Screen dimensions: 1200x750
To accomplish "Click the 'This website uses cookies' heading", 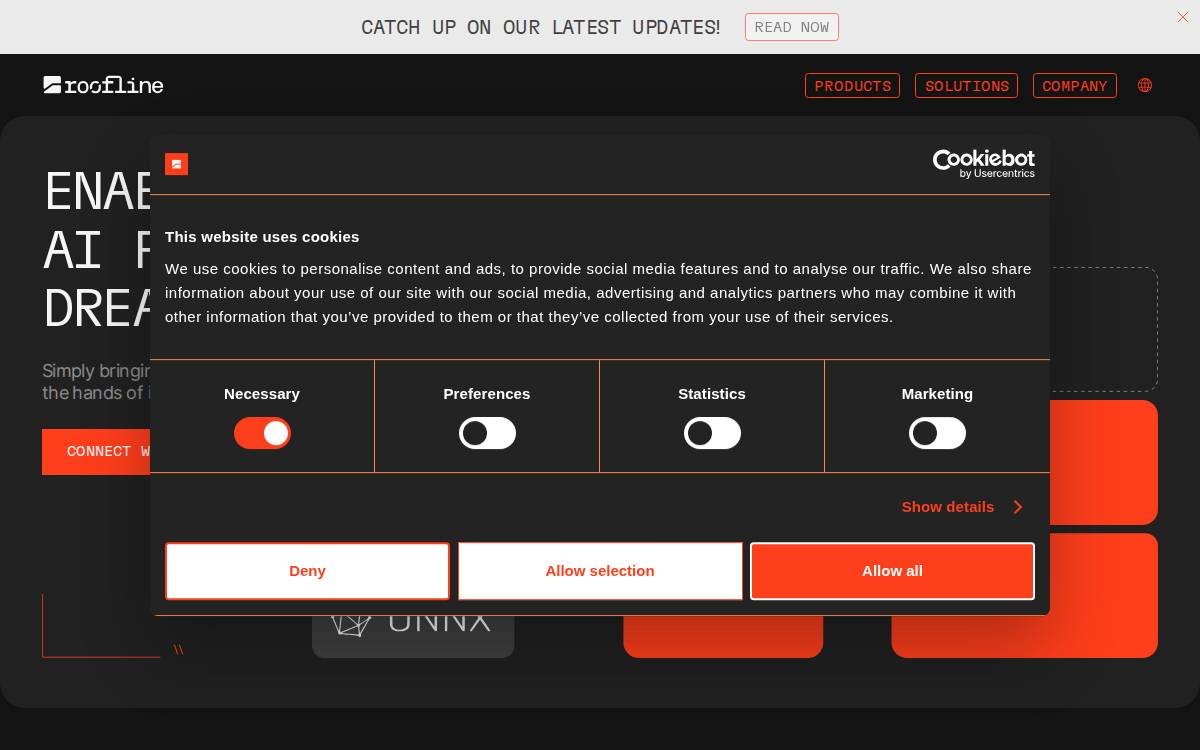I will click(x=262, y=237).
